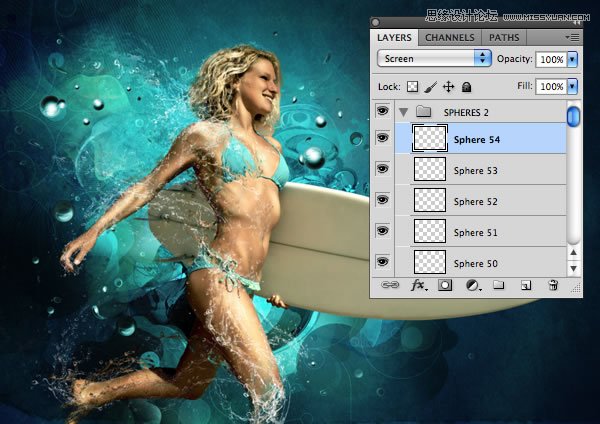Click the Sphere 50 layer thumbnail
600x424 pixels.
click(430, 262)
